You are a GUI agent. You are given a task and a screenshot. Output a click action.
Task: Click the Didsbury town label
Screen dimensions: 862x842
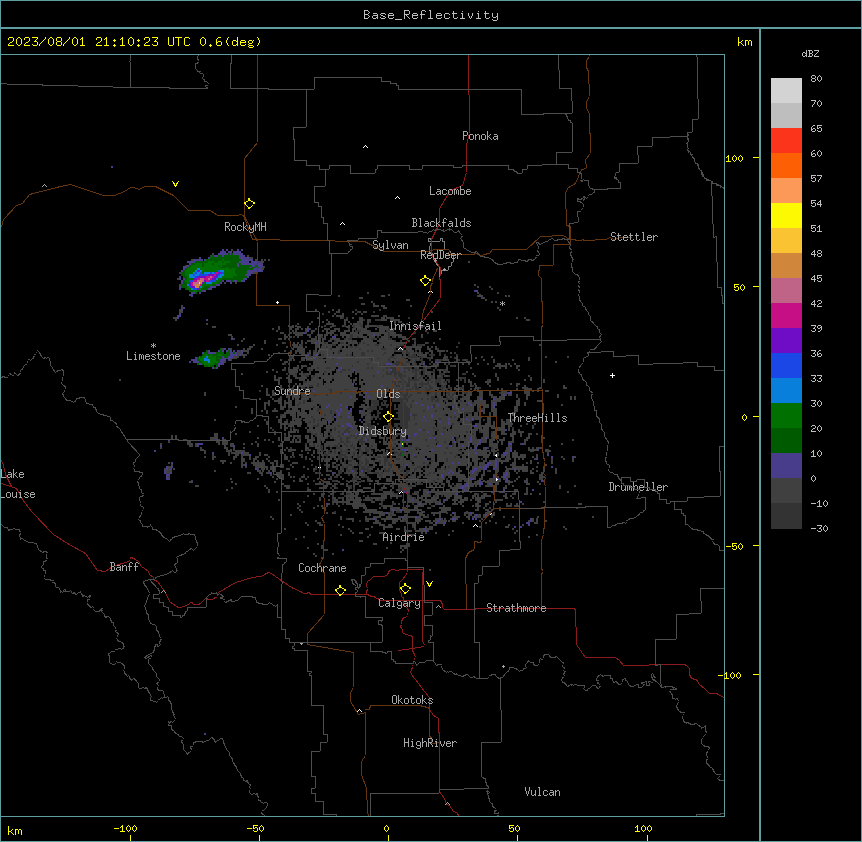tap(382, 431)
